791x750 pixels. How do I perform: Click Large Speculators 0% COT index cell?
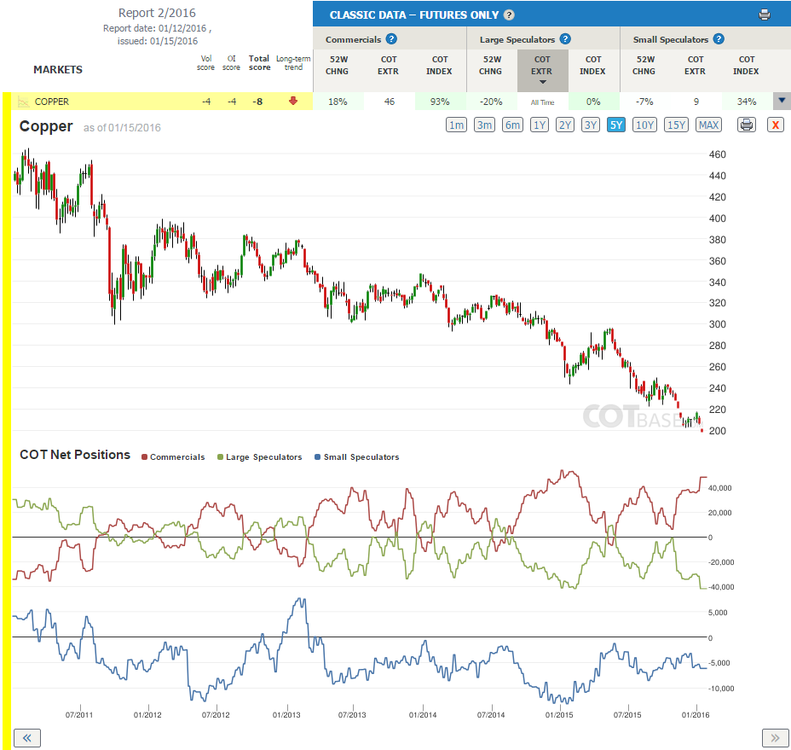coord(593,101)
